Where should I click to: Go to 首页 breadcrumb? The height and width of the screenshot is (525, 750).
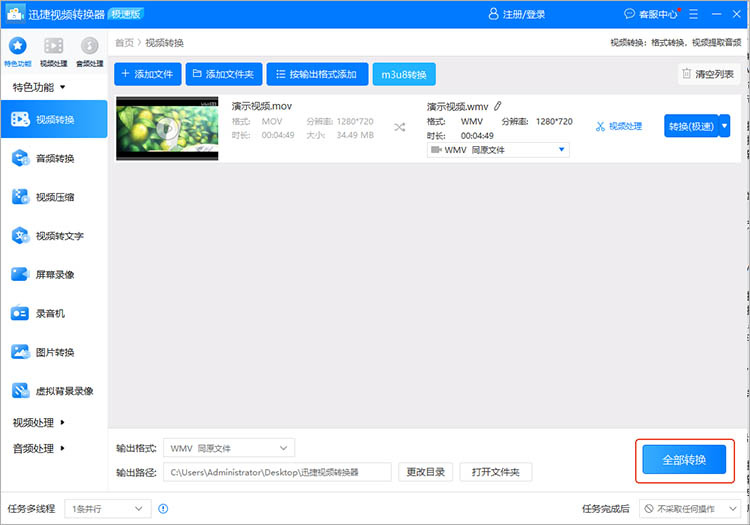pyautogui.click(x=124, y=43)
